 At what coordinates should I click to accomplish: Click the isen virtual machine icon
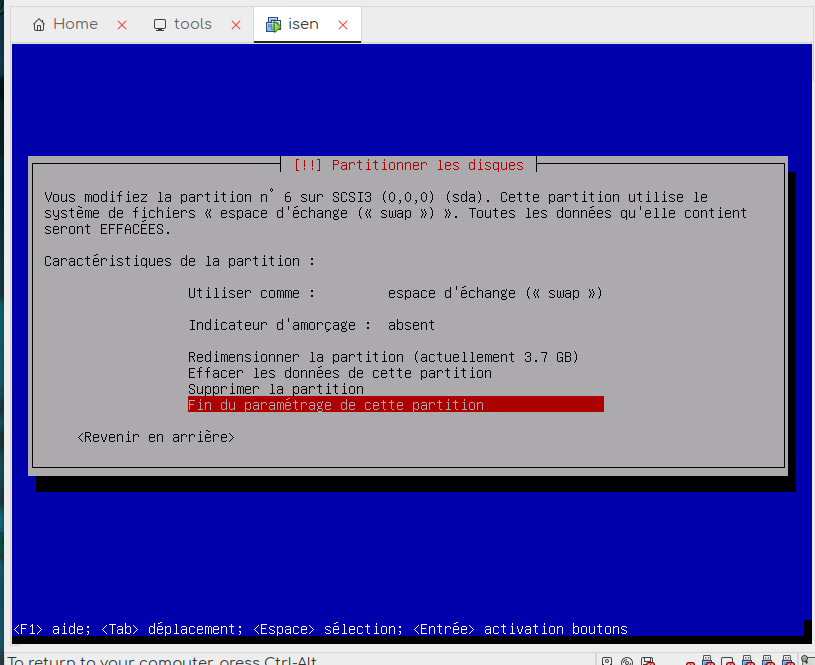tap(273, 25)
